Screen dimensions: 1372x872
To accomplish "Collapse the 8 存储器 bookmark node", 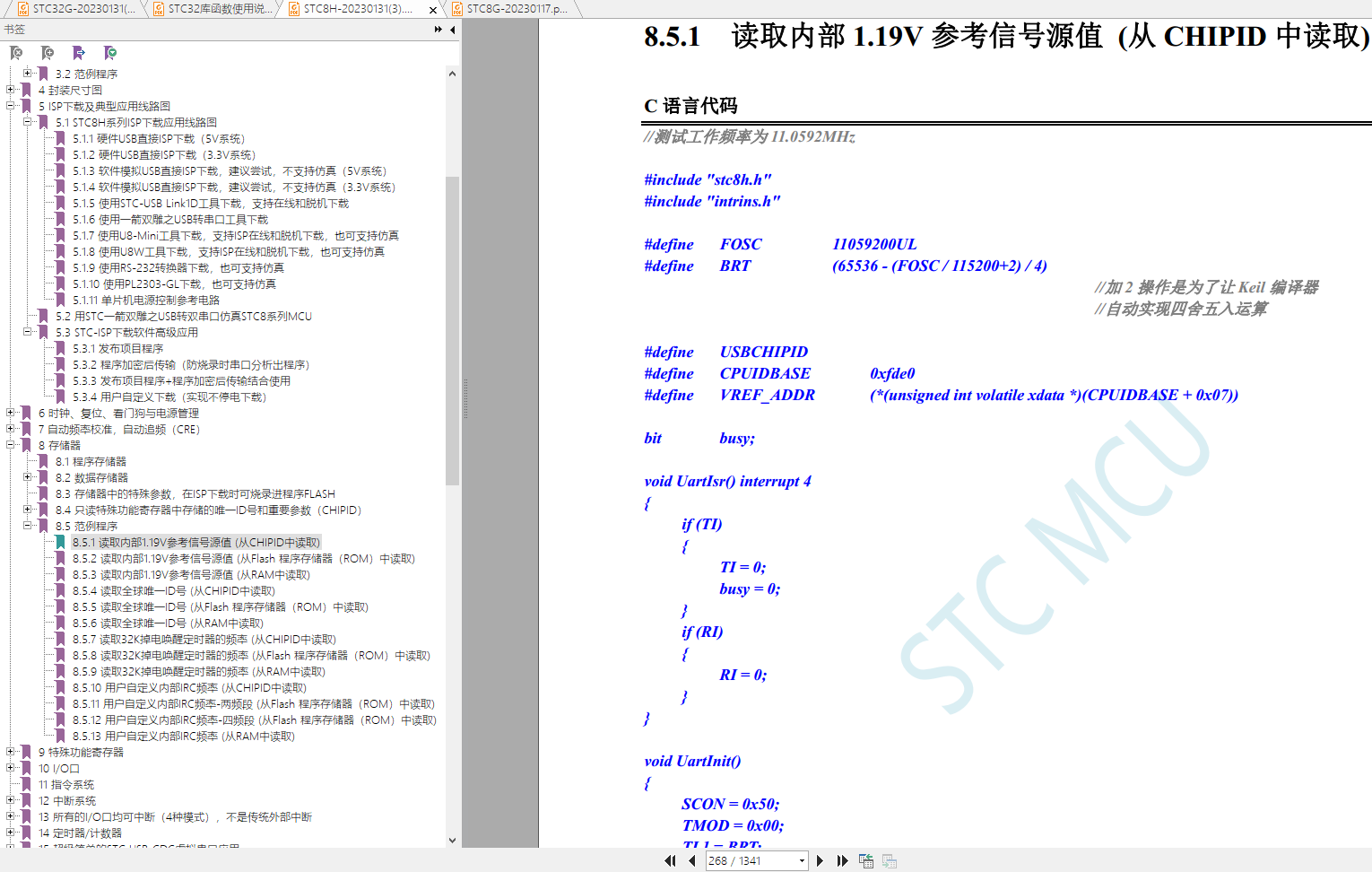I will (10, 445).
